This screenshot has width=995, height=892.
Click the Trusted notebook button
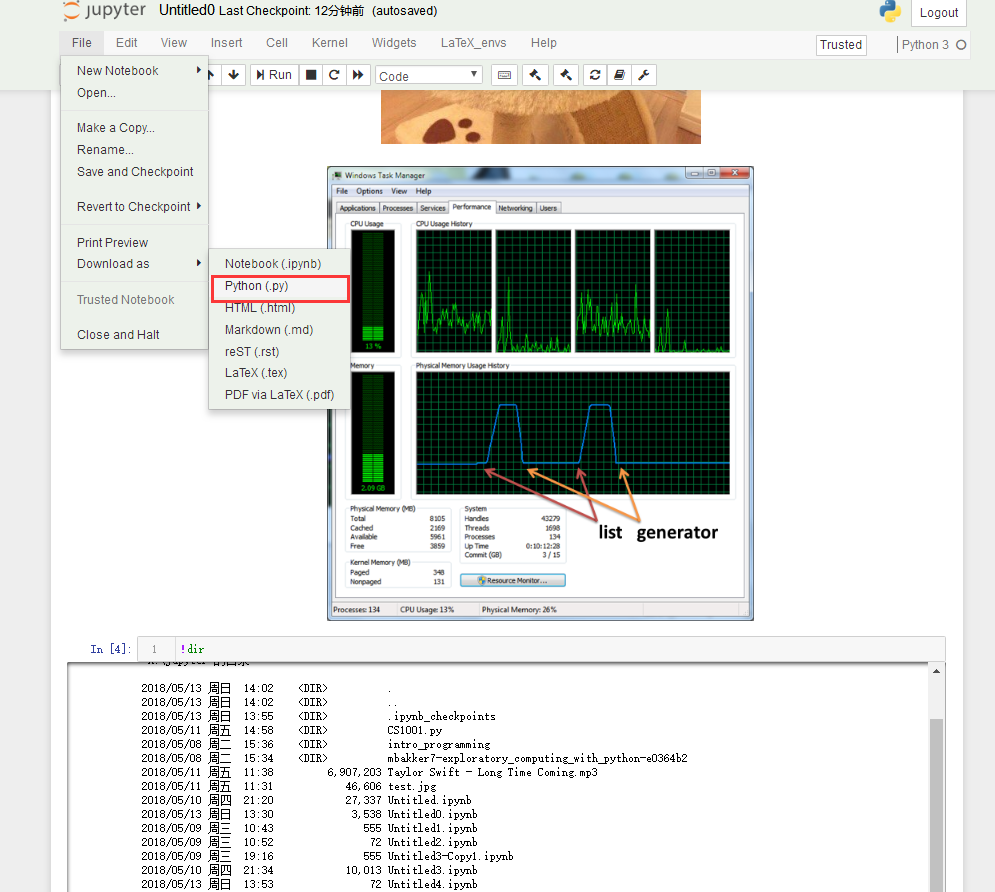click(841, 44)
